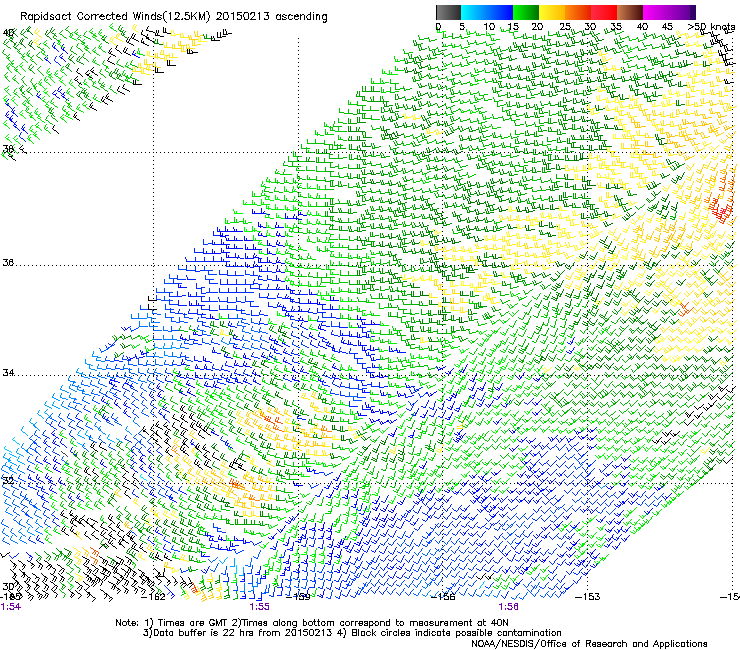Click the word 'ascending' in the title

tap(302, 17)
